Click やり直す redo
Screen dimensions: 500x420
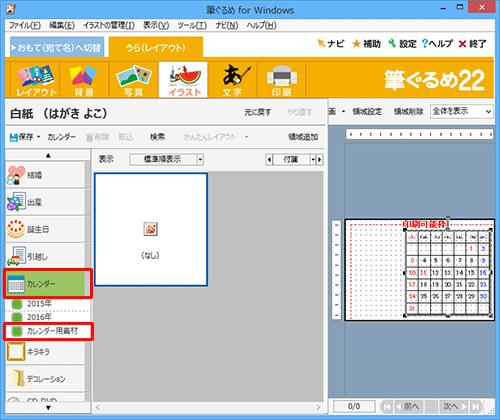300,112
